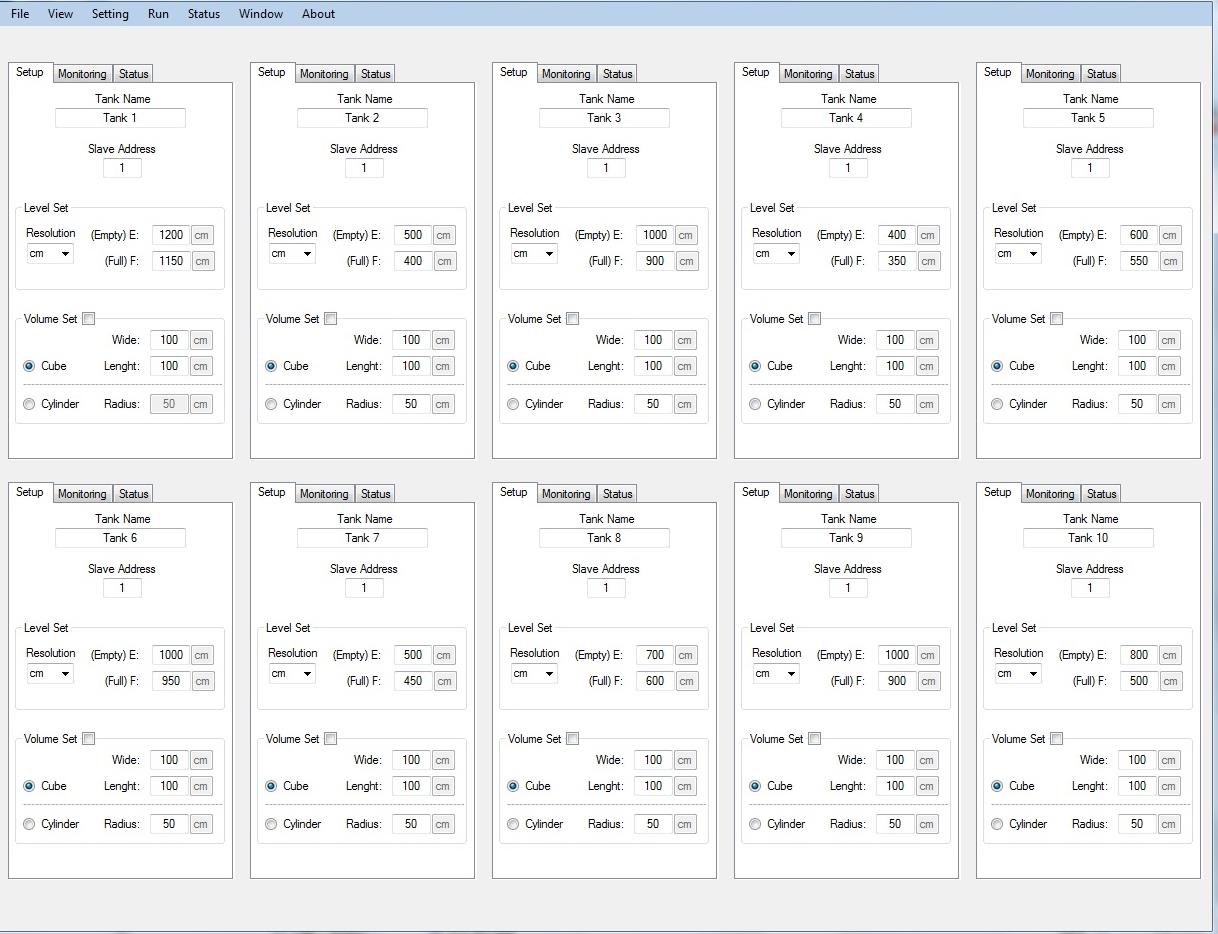Click the cm unit button beside Tank 2 Wide

point(443,340)
